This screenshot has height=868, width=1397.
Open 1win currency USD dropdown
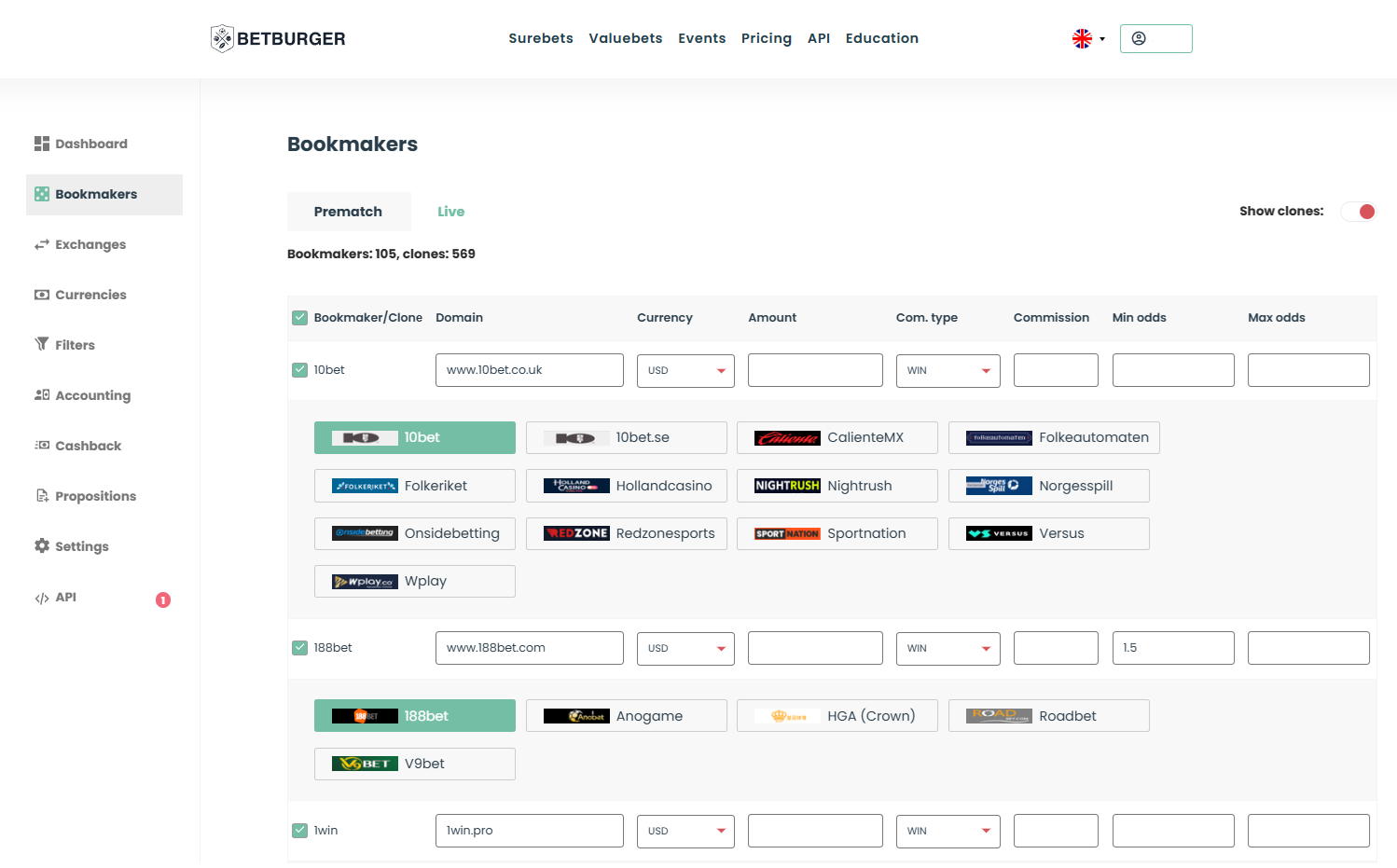click(x=685, y=831)
